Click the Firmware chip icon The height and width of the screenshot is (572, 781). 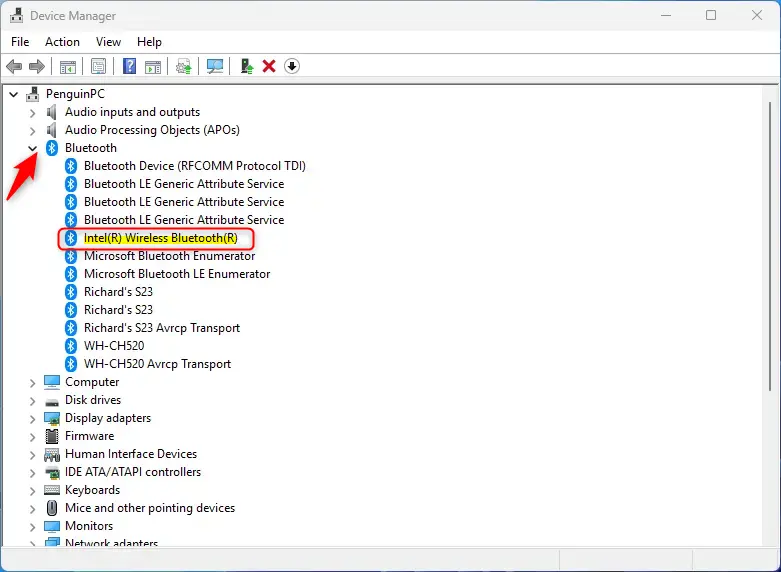(52, 436)
